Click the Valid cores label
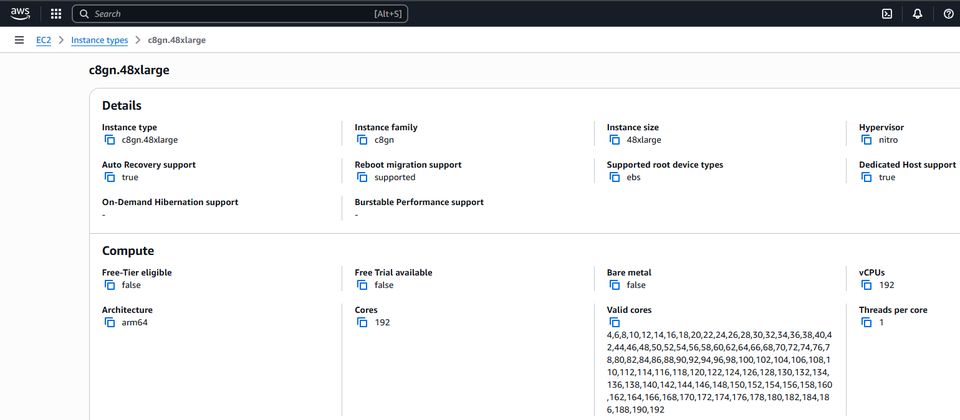960x420 pixels. [x=629, y=310]
